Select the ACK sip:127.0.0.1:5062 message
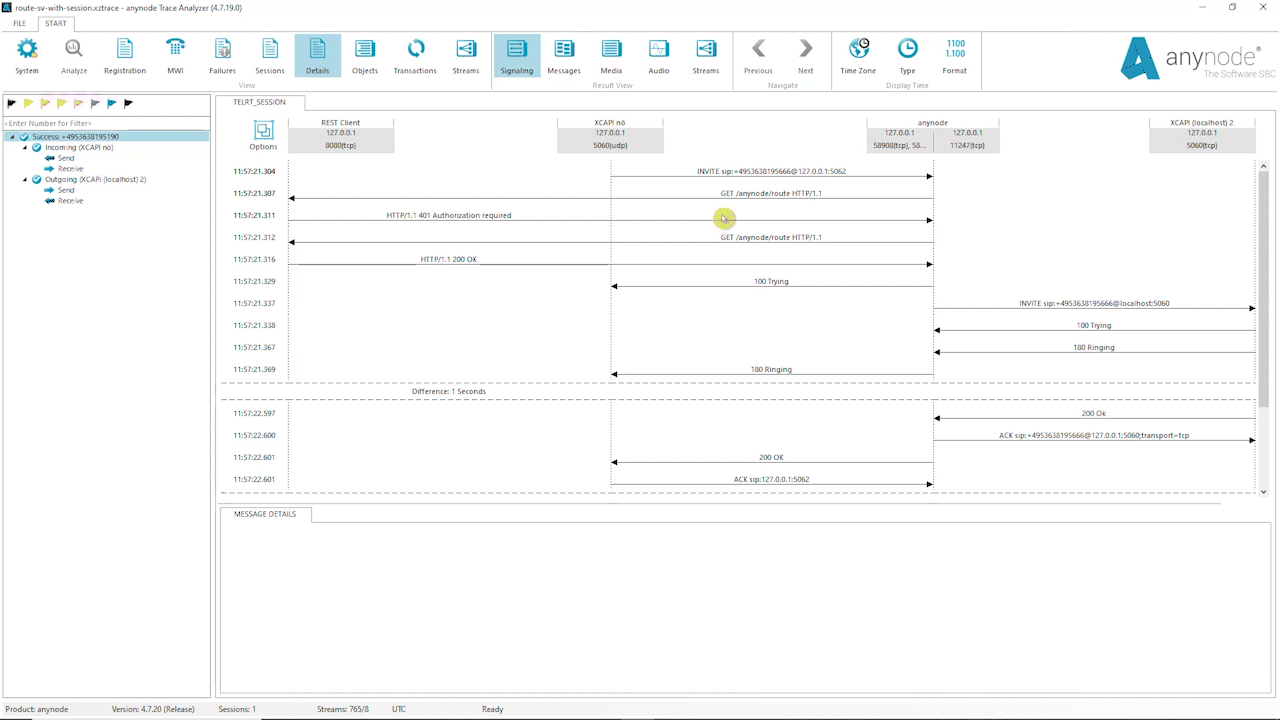The width and height of the screenshot is (1280, 720). tap(771, 480)
